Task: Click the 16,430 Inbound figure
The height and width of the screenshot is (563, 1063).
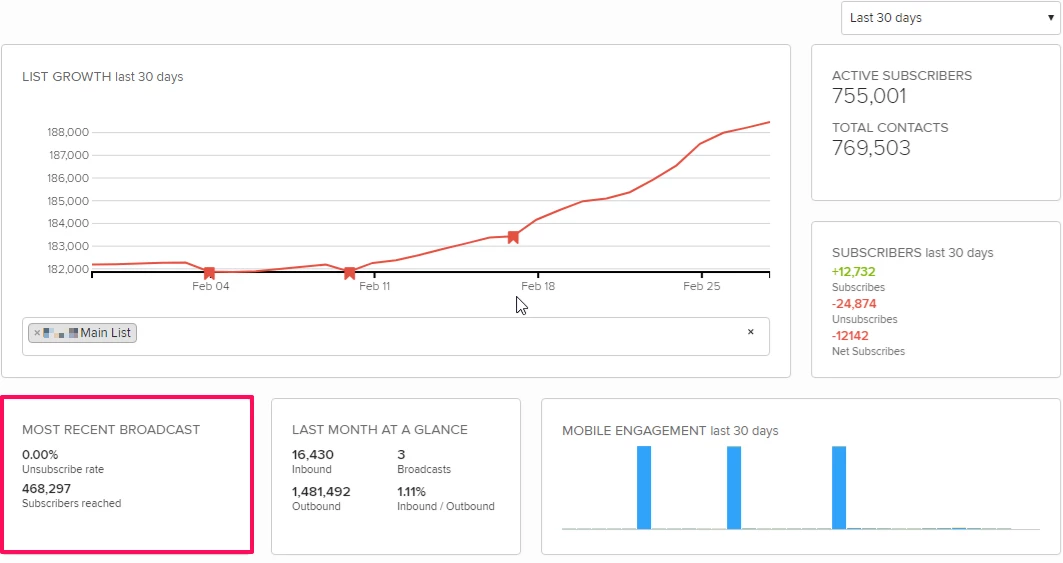Action: click(x=313, y=455)
